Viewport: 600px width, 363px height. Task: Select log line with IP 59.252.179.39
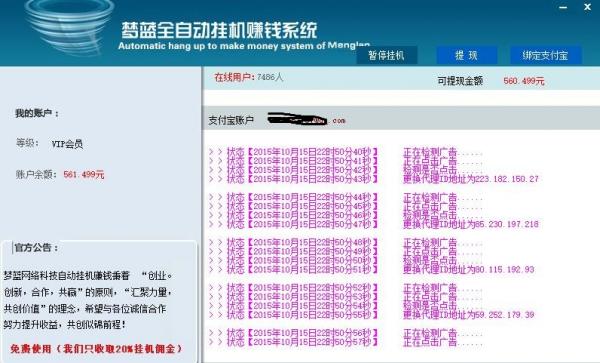coord(371,315)
